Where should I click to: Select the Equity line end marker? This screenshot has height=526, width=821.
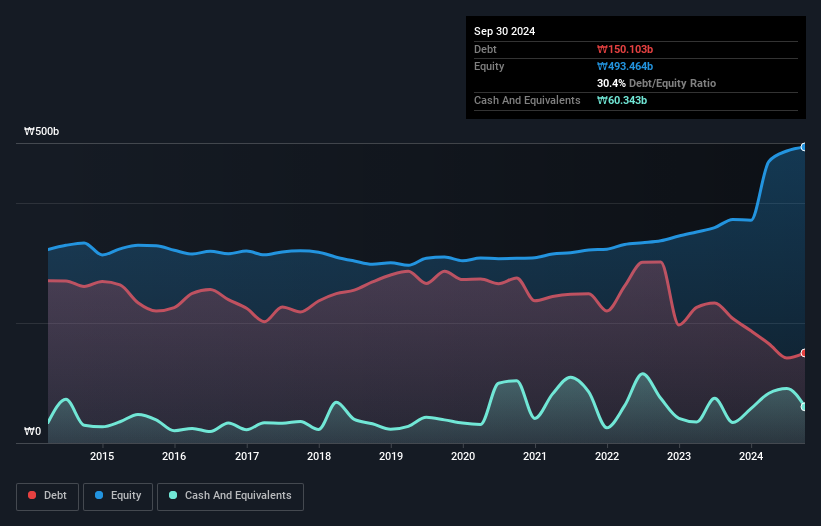(x=804, y=147)
